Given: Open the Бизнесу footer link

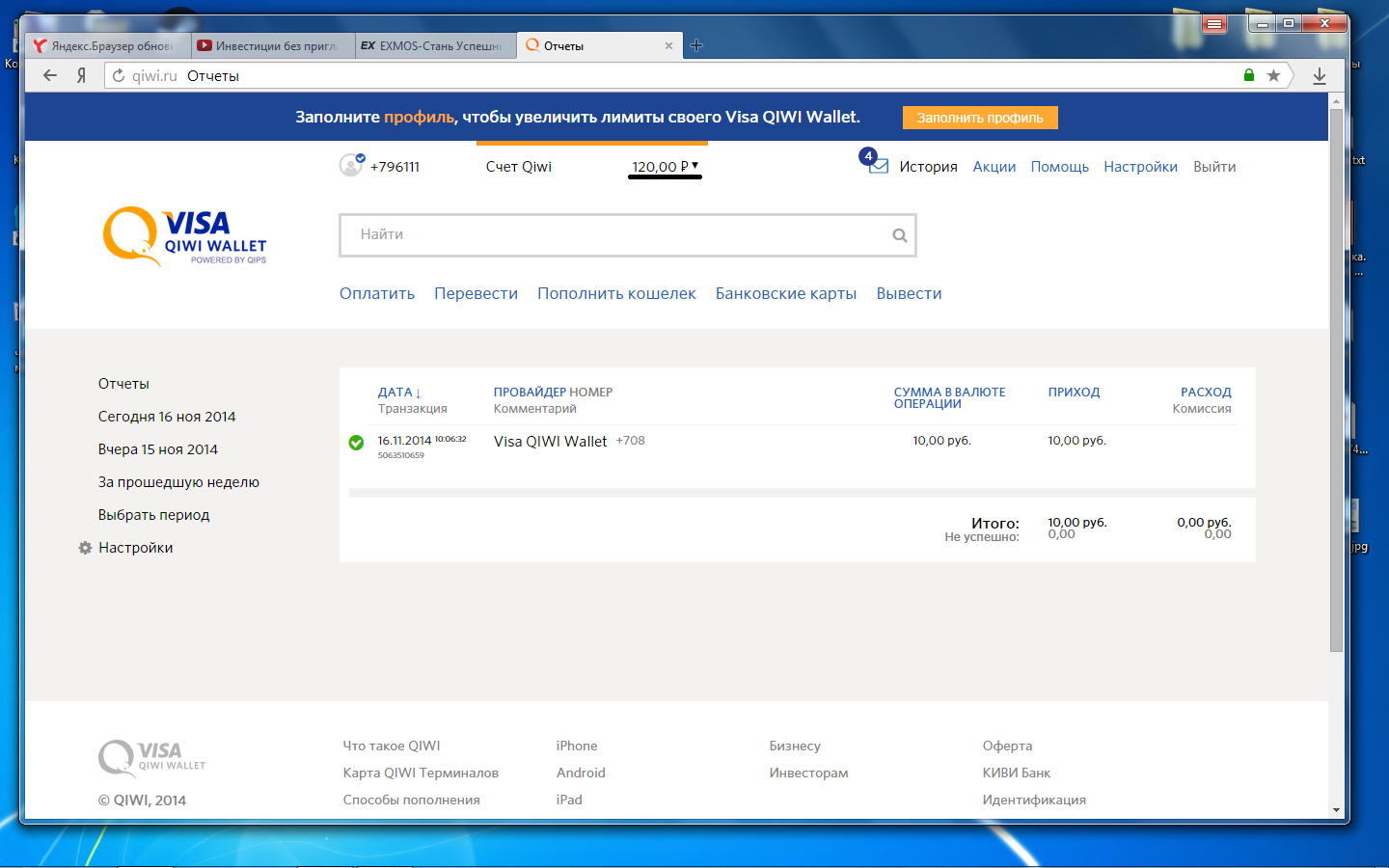Looking at the screenshot, I should tap(795, 746).
